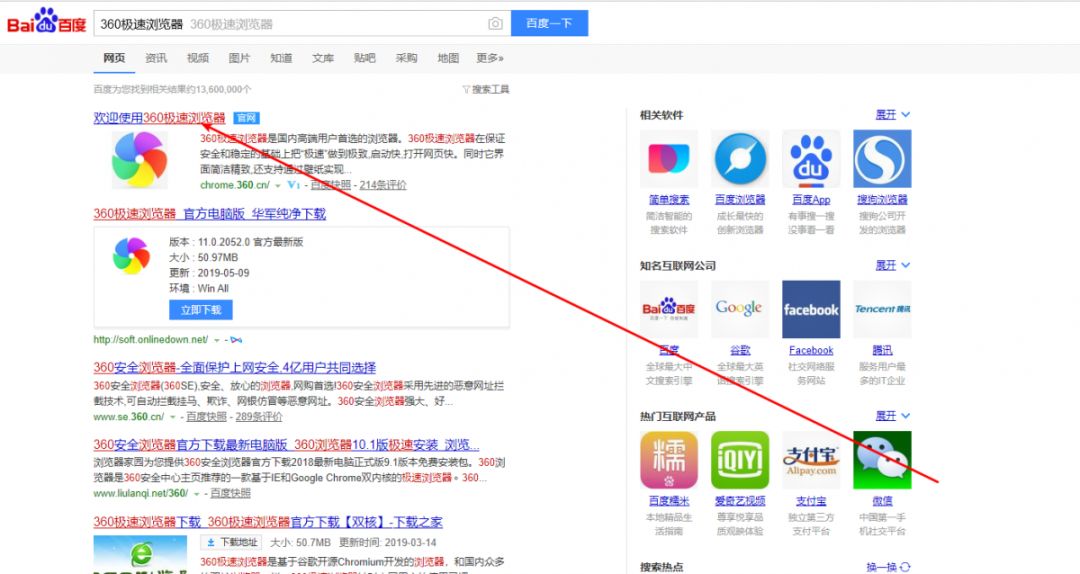Click the 搜索工具 filter icon
Viewport: 1080px width, 574px height.
tap(466, 90)
